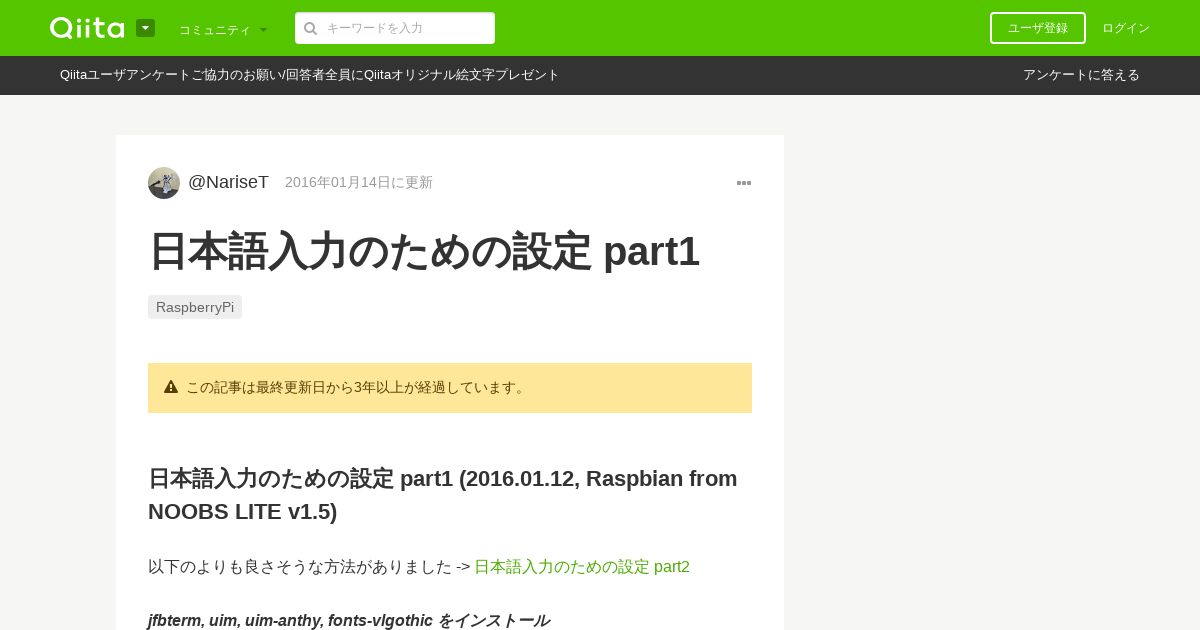This screenshot has width=1200, height=630.
Task: Click the heading mentioning NOOBS LITE v1.5
Action: pyautogui.click(x=443, y=495)
